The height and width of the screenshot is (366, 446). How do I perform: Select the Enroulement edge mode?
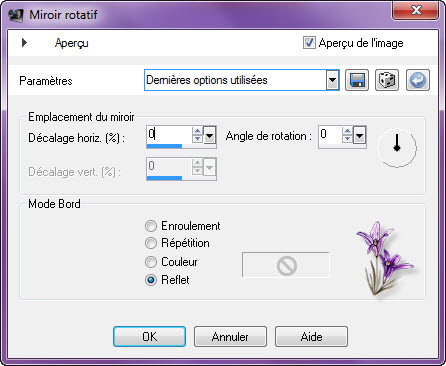(x=151, y=226)
